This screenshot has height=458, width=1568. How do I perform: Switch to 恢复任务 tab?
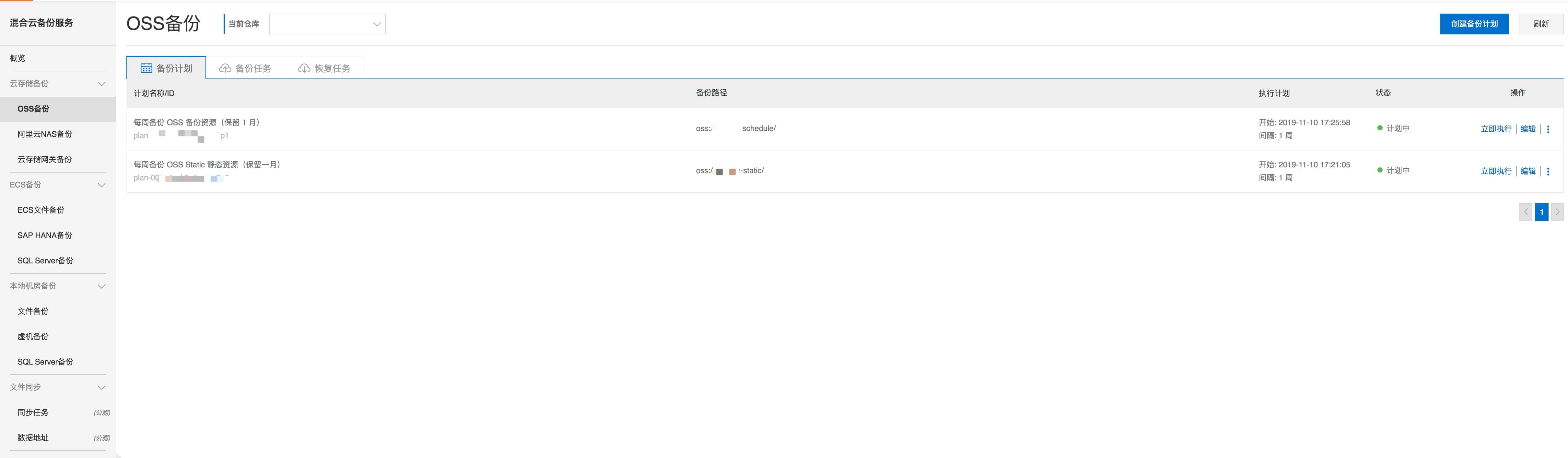(324, 68)
